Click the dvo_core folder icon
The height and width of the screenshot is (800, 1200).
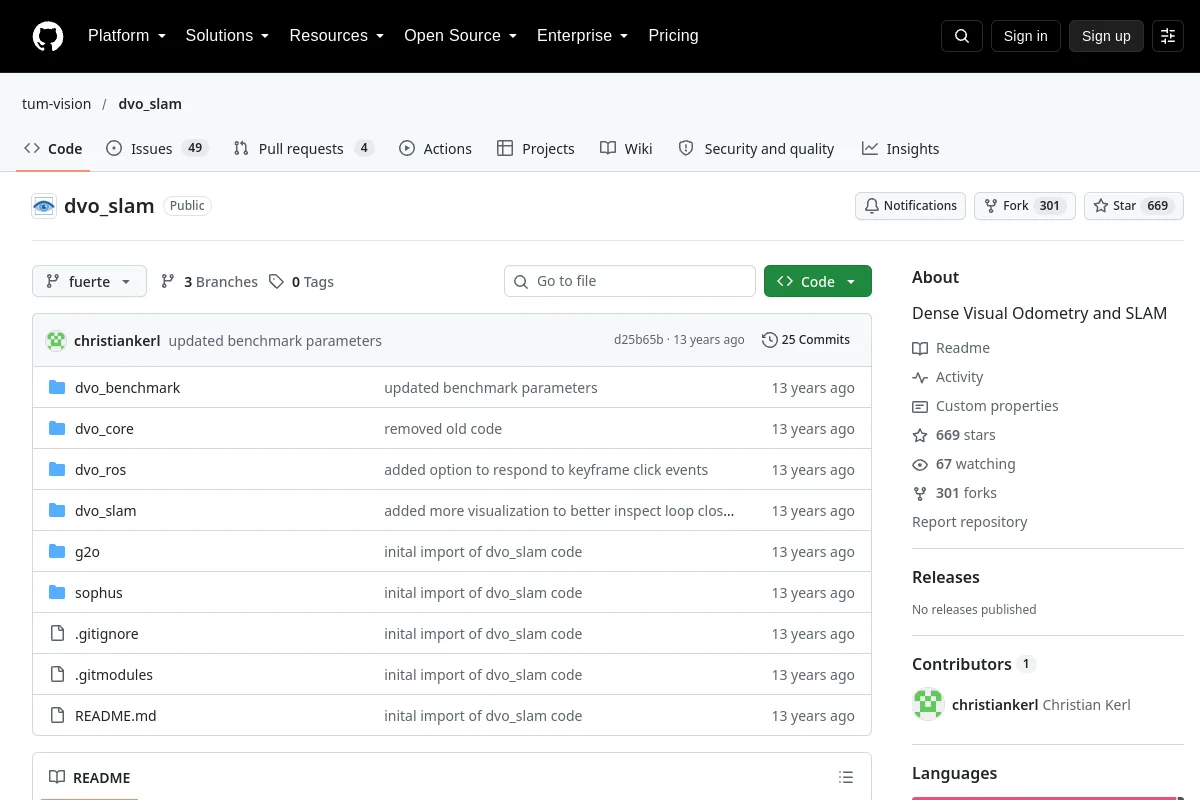(57, 428)
